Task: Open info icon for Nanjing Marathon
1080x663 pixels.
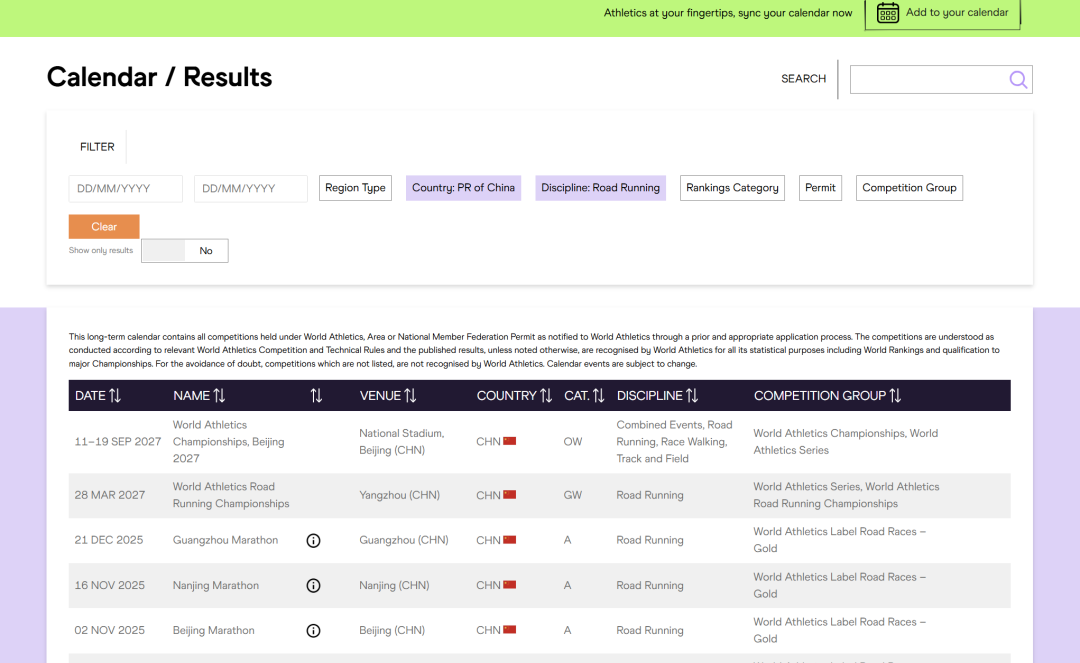Action: tap(313, 586)
